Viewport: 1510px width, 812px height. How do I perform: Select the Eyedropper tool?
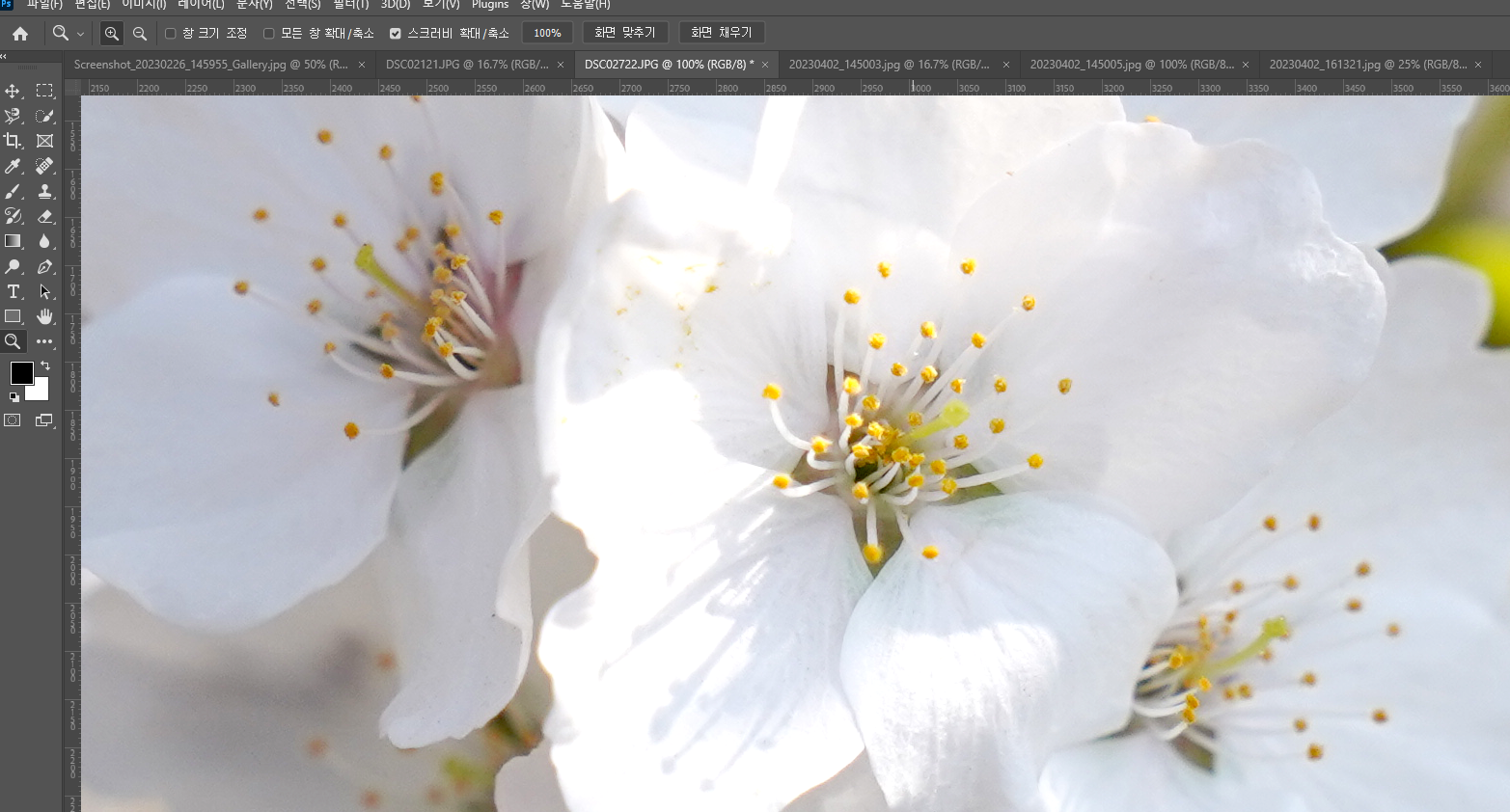pyautogui.click(x=13, y=166)
